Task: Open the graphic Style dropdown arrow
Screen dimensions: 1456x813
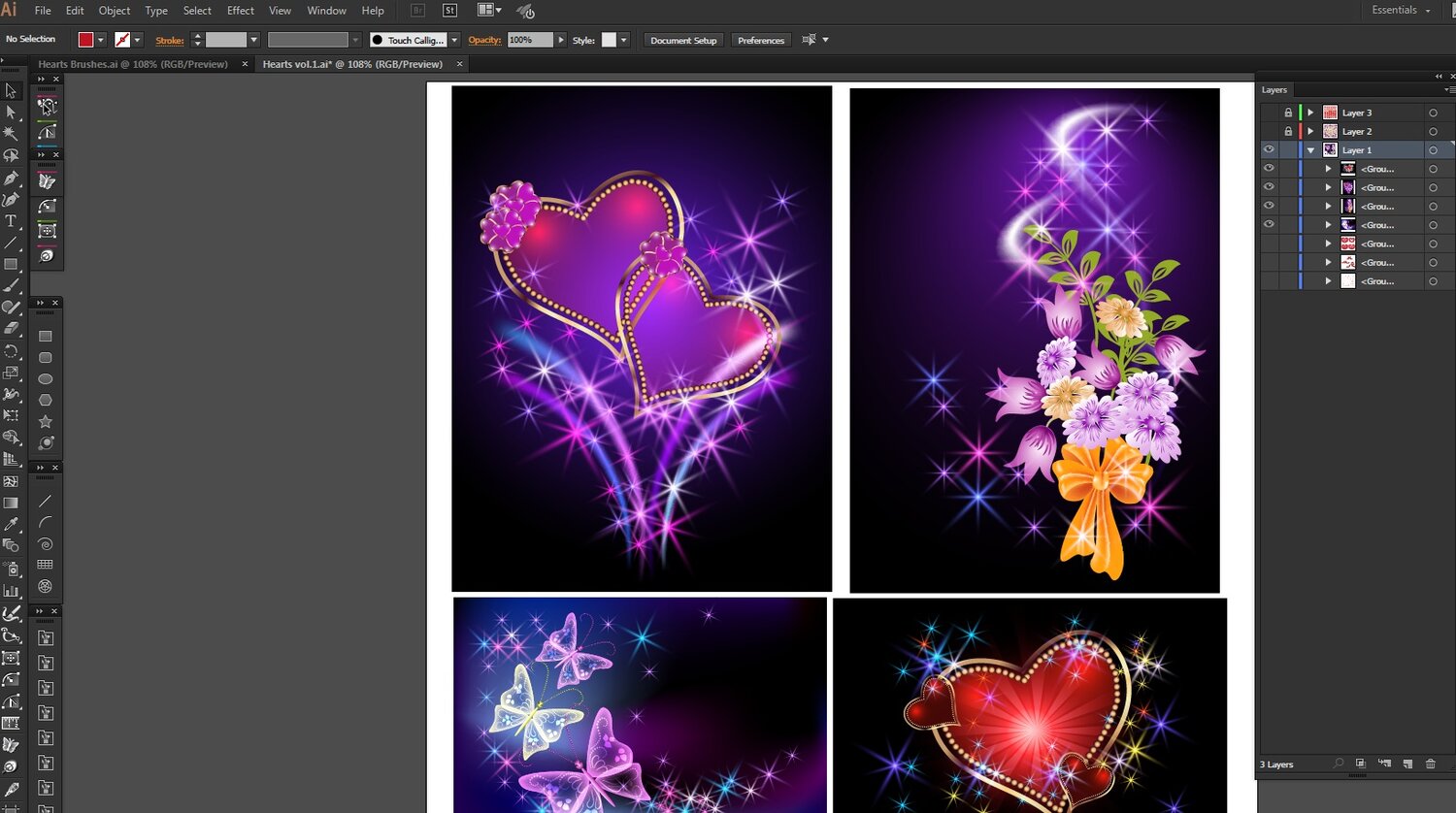Action: 624,40
